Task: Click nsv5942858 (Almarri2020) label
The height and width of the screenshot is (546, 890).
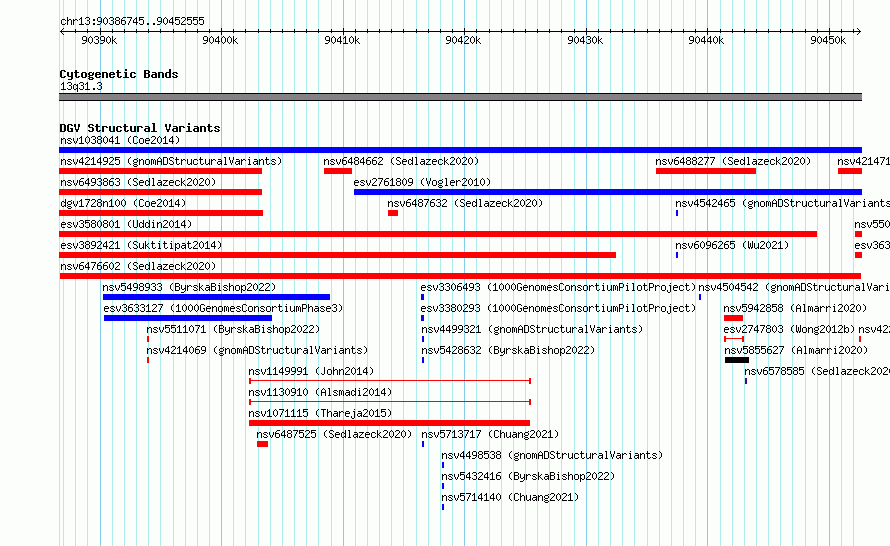Action: pos(795,308)
